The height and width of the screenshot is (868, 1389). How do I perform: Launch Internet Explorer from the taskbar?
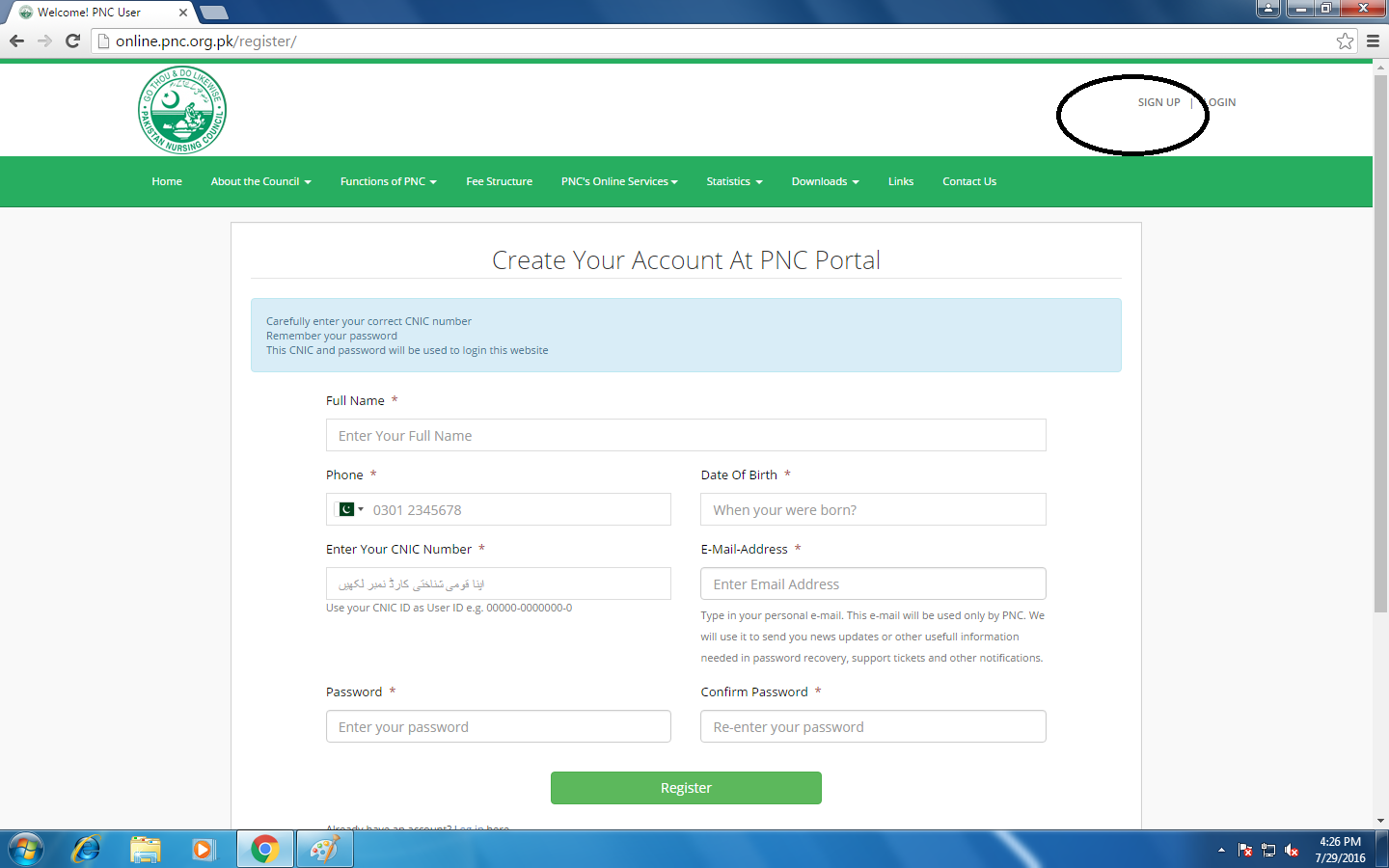pyautogui.click(x=87, y=849)
